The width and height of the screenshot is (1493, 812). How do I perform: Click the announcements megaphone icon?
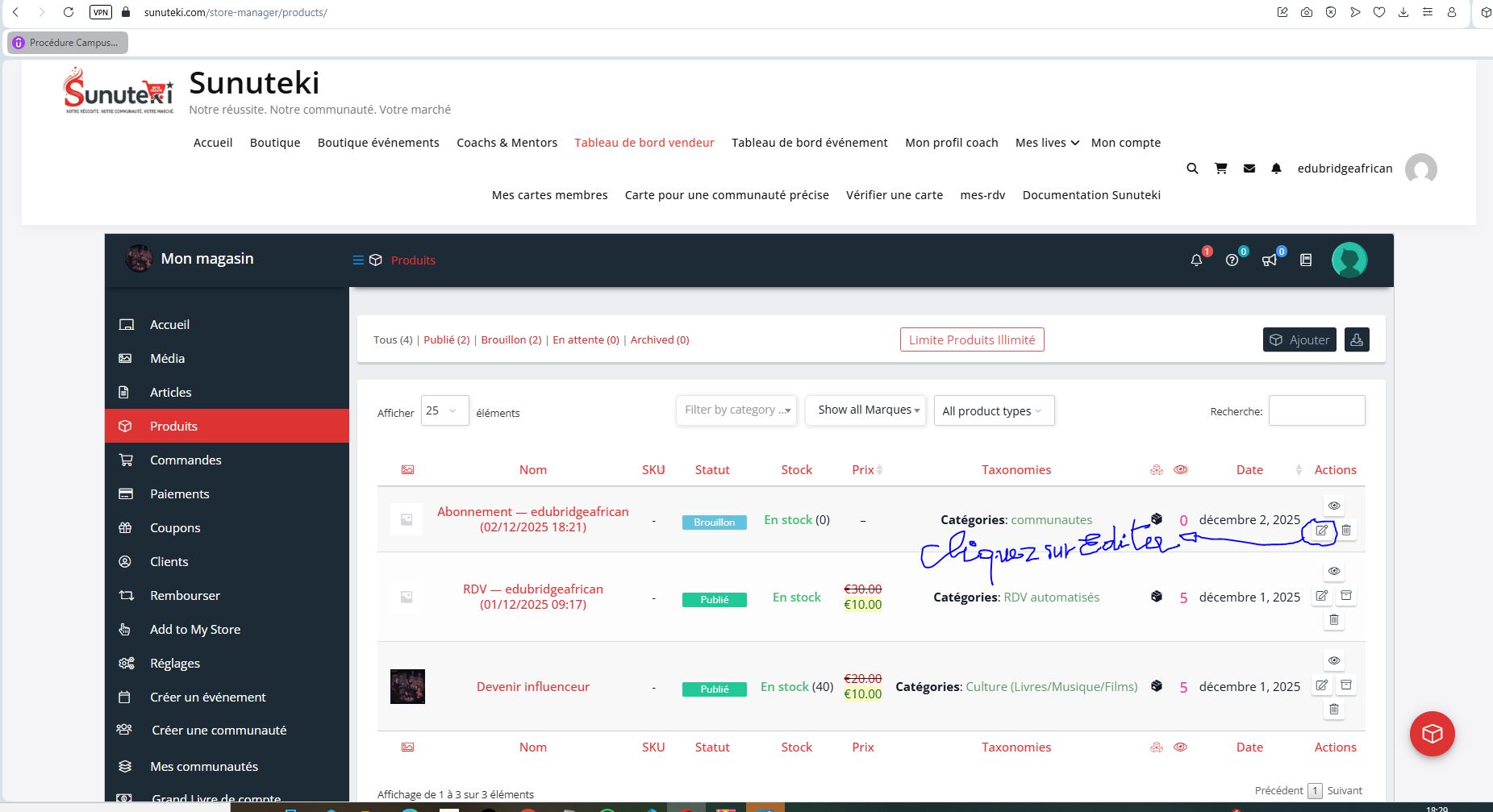point(1269,260)
